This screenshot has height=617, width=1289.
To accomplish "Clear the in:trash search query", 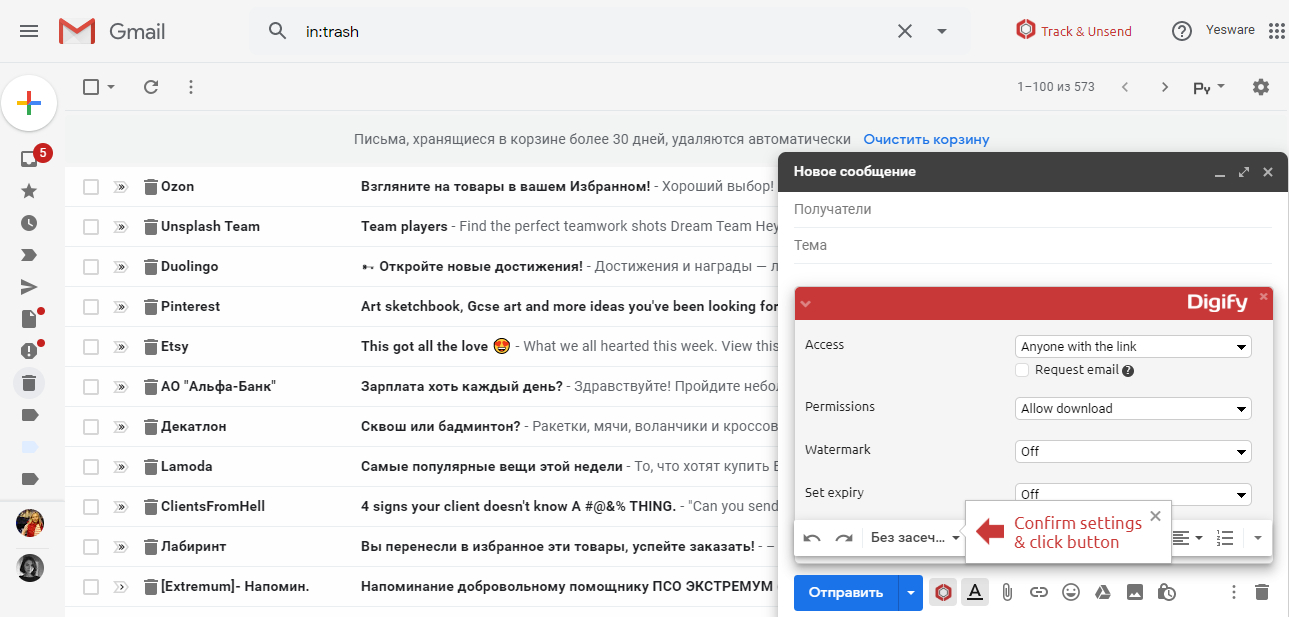I will (905, 31).
